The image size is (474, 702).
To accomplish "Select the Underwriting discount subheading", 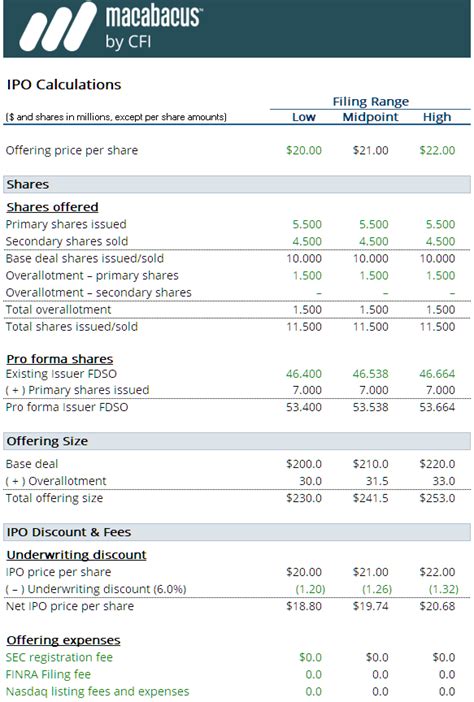I will 77,555.
